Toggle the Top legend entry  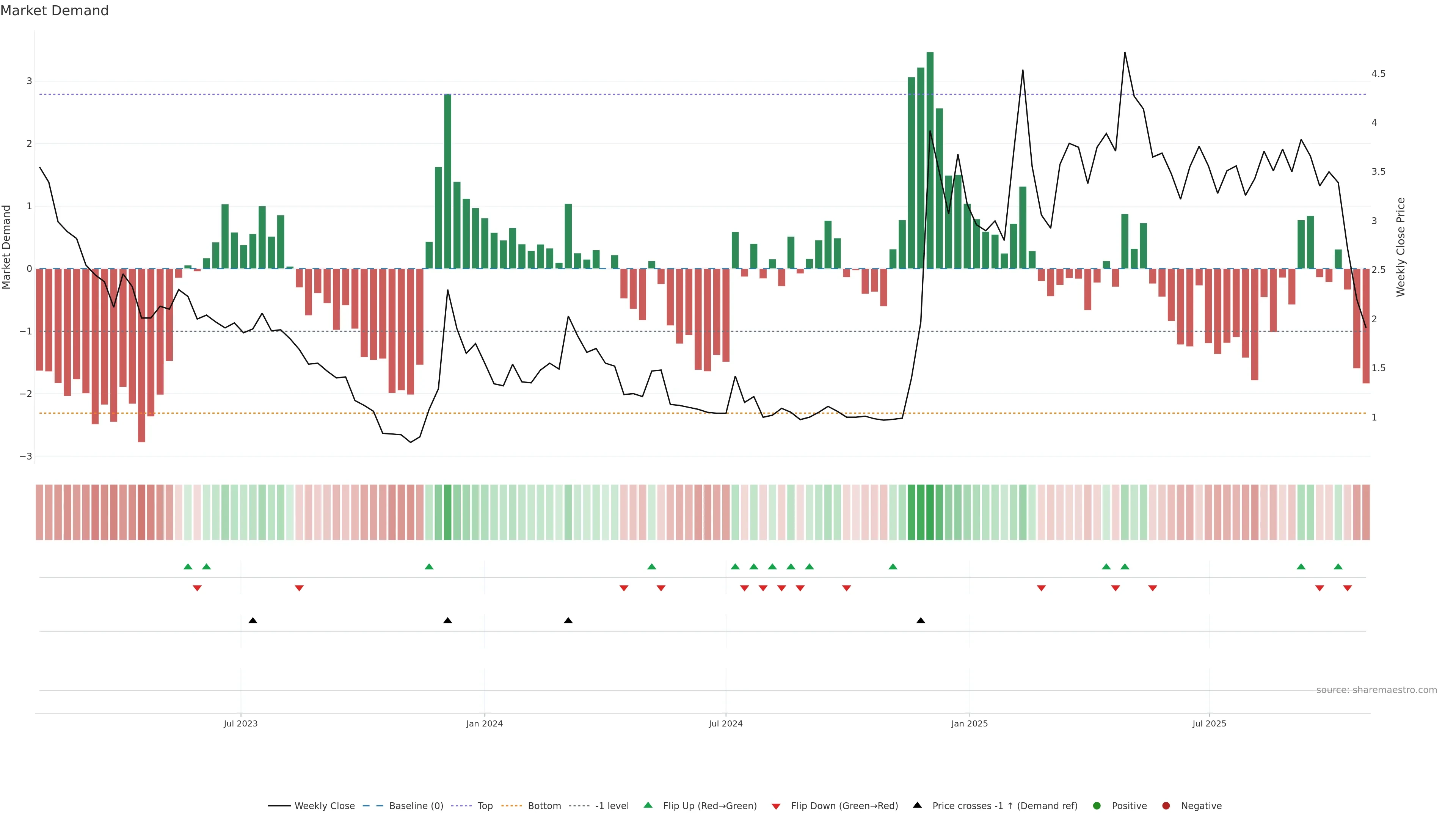pyautogui.click(x=485, y=806)
